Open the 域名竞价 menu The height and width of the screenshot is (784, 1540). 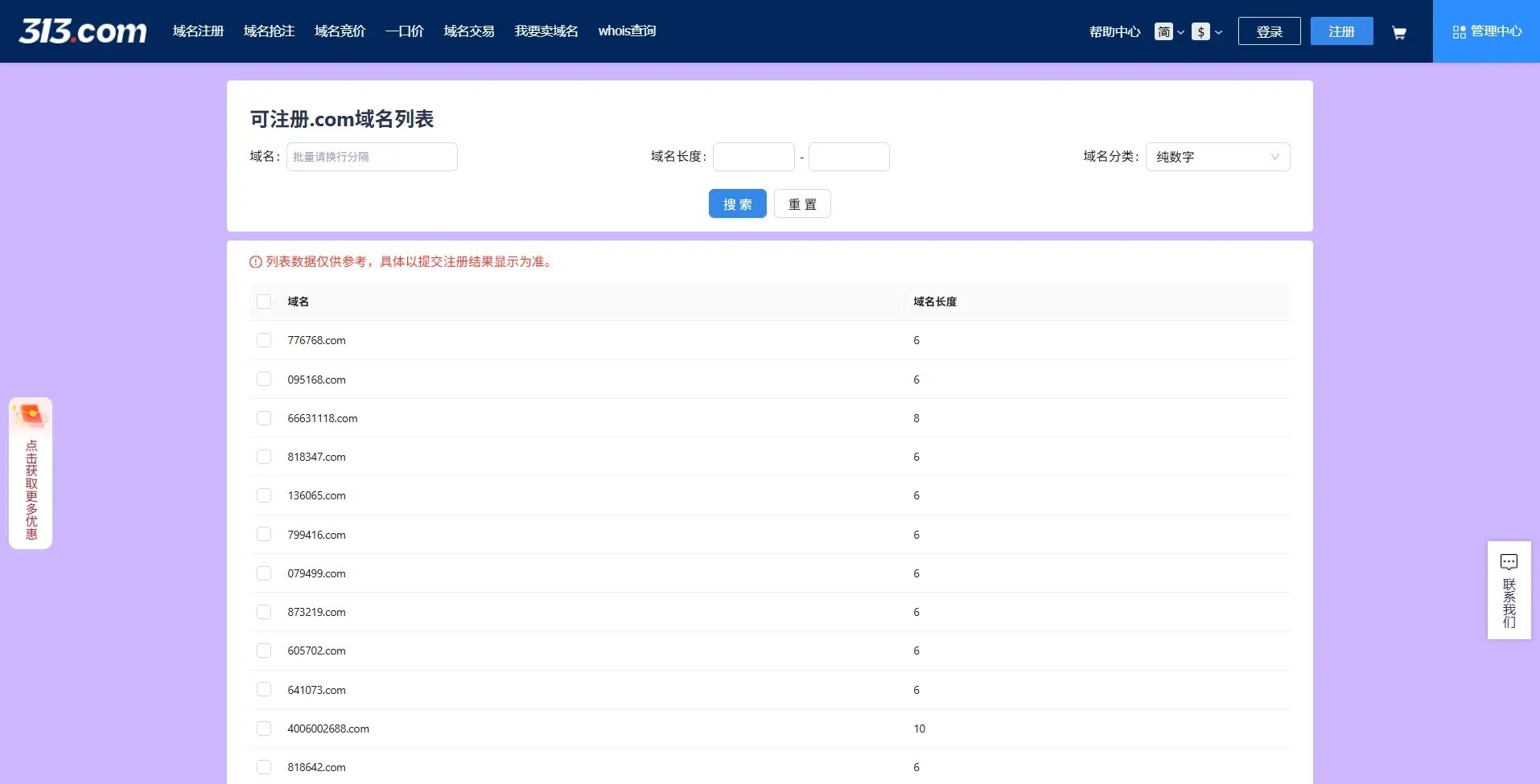pos(340,31)
